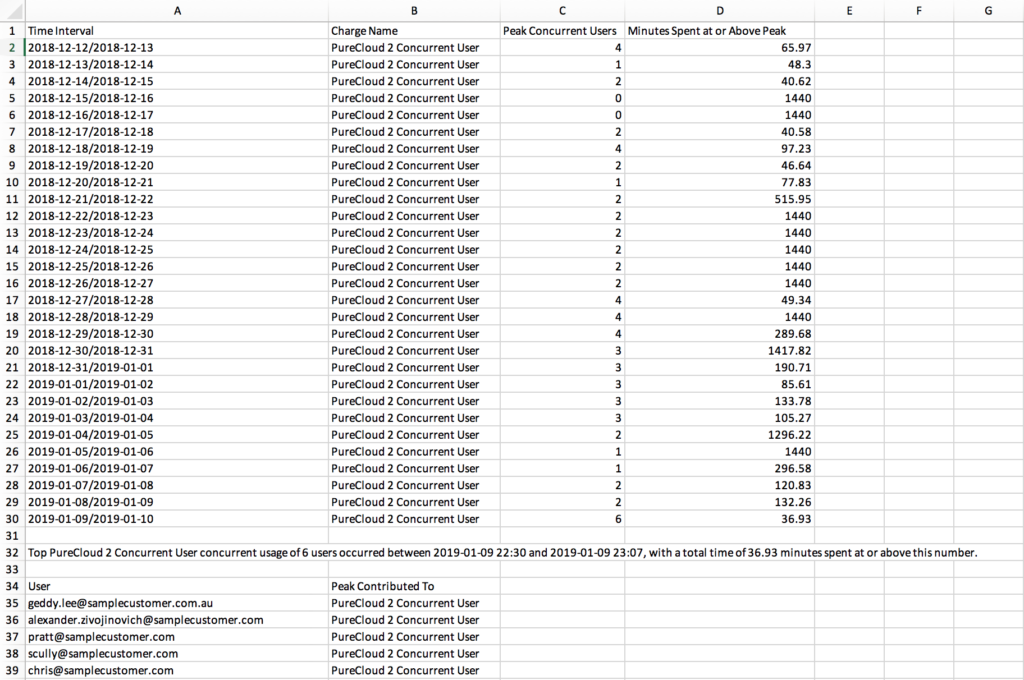
Task: Select pratt@samplecustomer.com cell
Action: pyautogui.click(x=177, y=637)
